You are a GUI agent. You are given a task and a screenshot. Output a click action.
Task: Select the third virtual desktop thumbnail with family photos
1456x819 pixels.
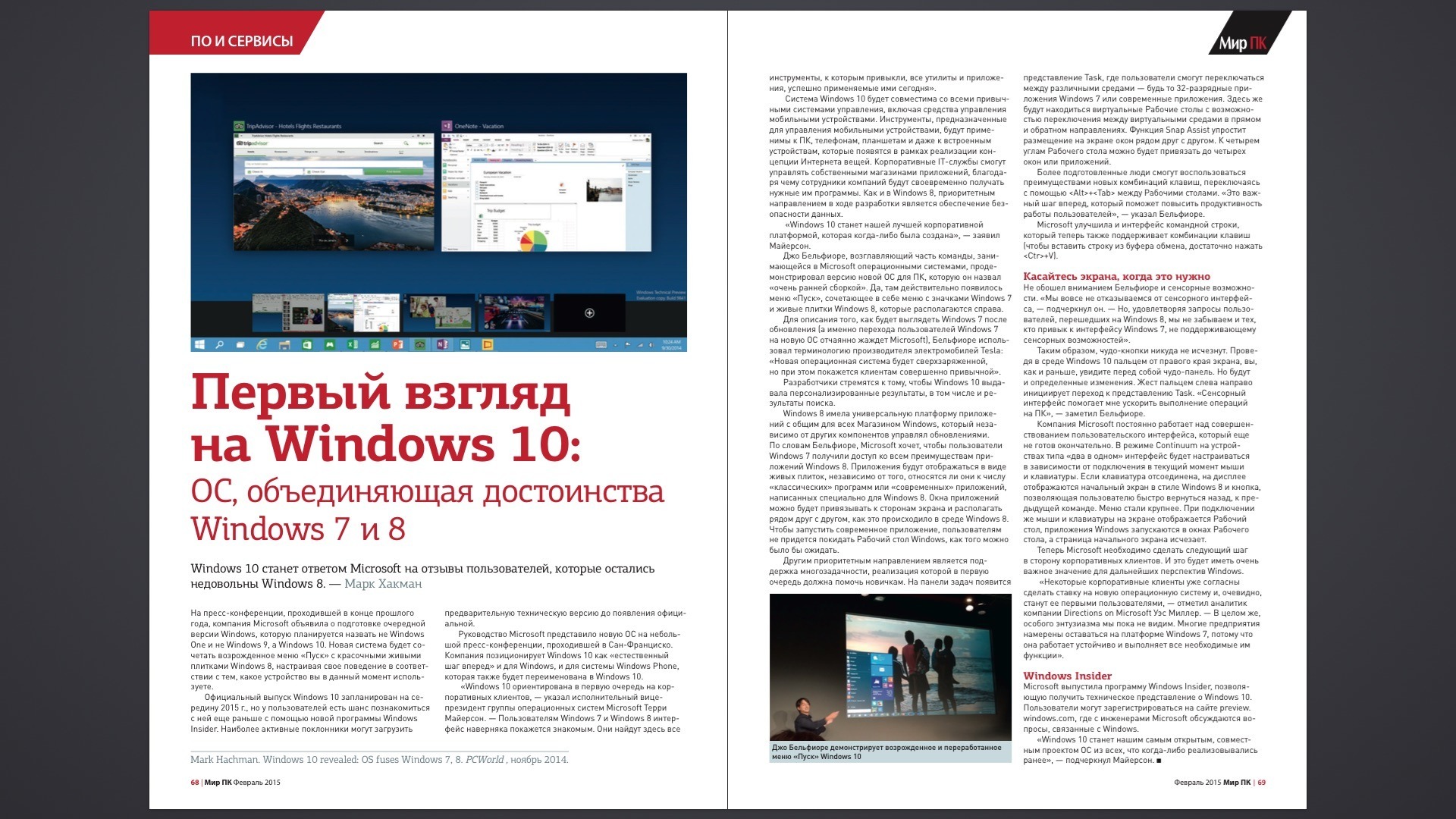pos(439,312)
